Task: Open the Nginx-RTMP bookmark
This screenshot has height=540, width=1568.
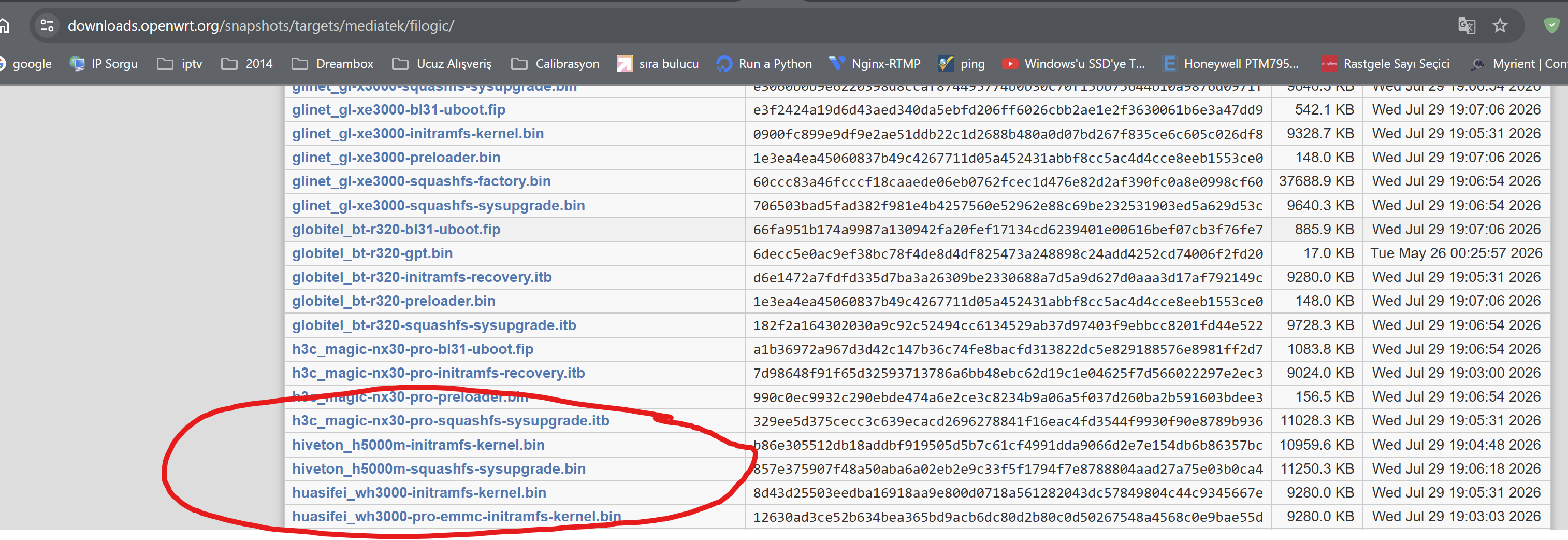Action: point(875,64)
